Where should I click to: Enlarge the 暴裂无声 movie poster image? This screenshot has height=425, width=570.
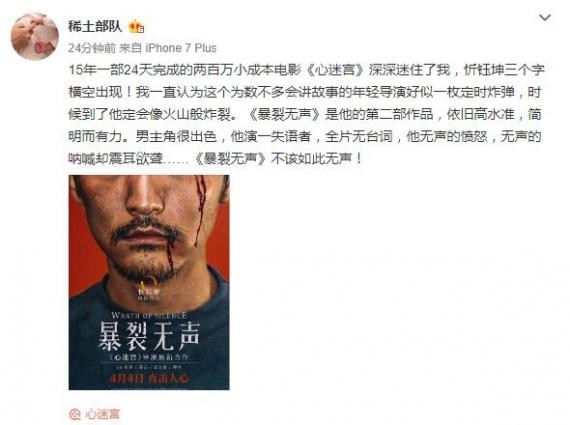149,282
